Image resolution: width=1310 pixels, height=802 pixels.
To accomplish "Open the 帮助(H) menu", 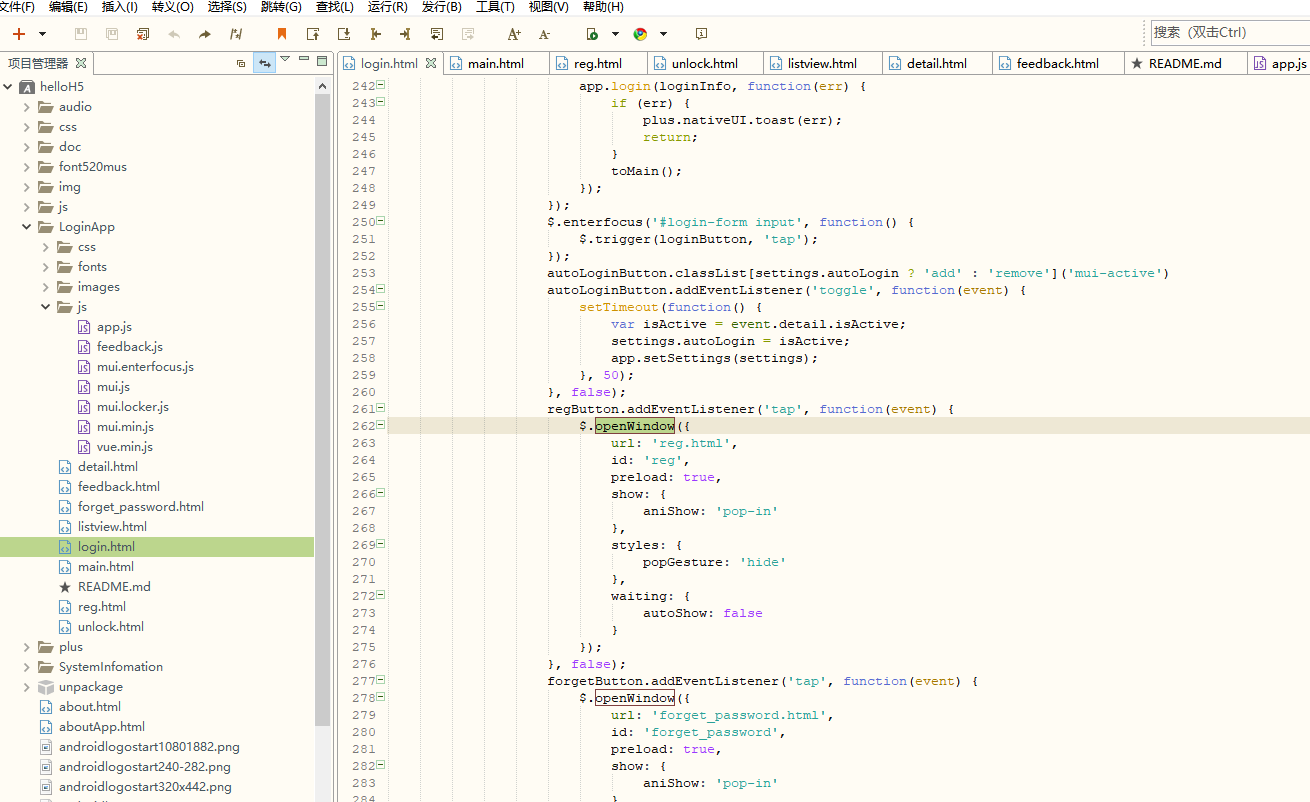I will 603,7.
